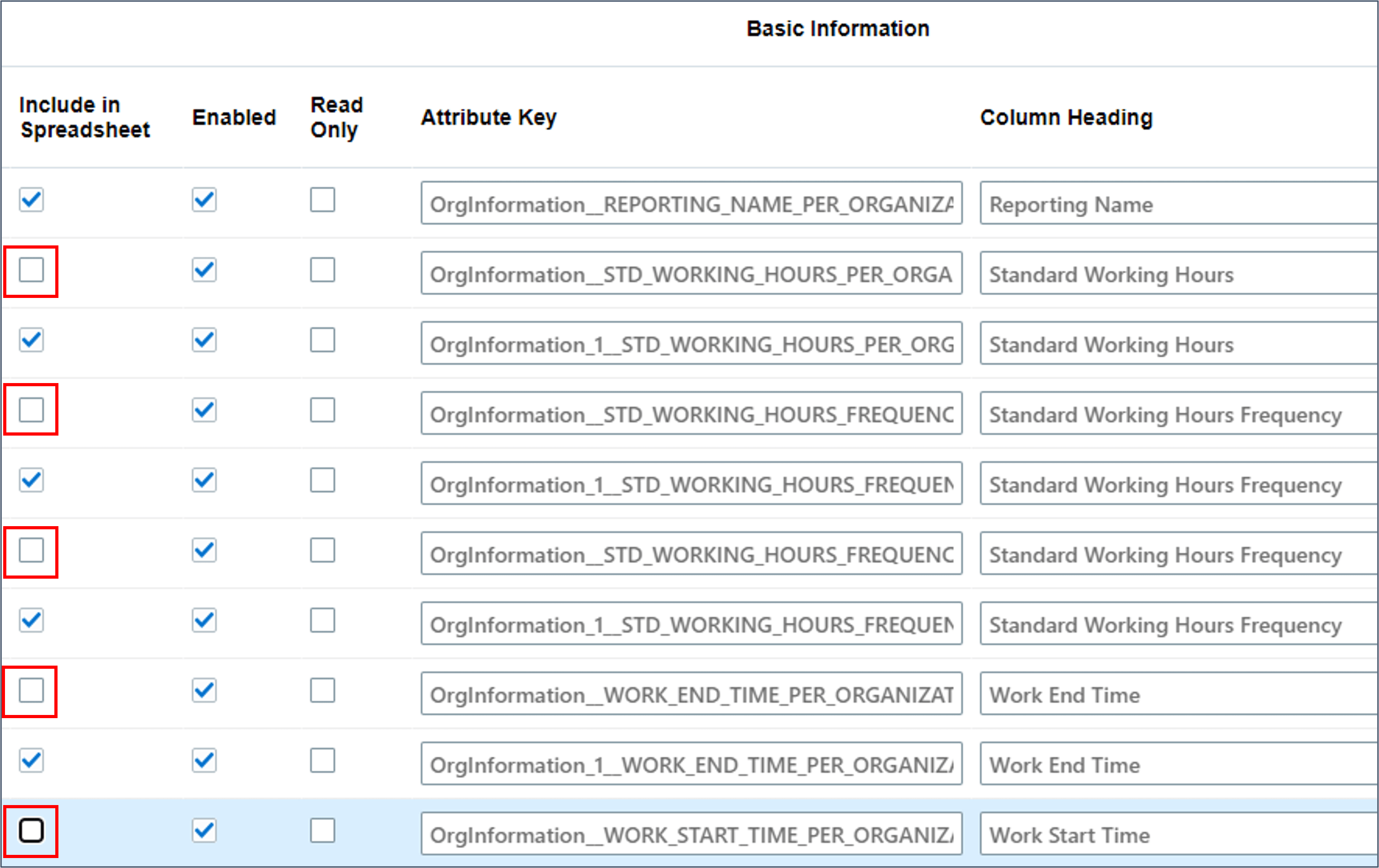Click the OrgInformation__REPORTING_NAME attribute key field
Viewport: 1379px width, 868px height.
[691, 204]
